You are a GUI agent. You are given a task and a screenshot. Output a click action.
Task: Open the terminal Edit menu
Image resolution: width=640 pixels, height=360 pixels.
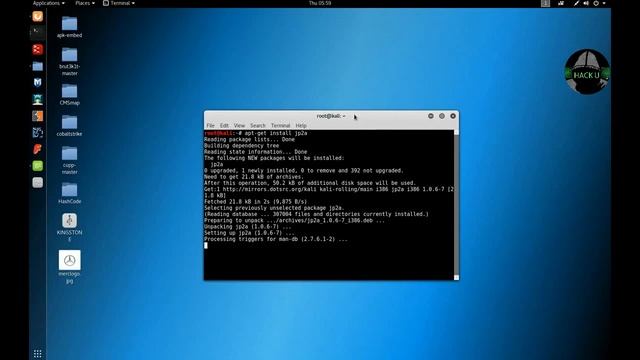[x=224, y=126]
